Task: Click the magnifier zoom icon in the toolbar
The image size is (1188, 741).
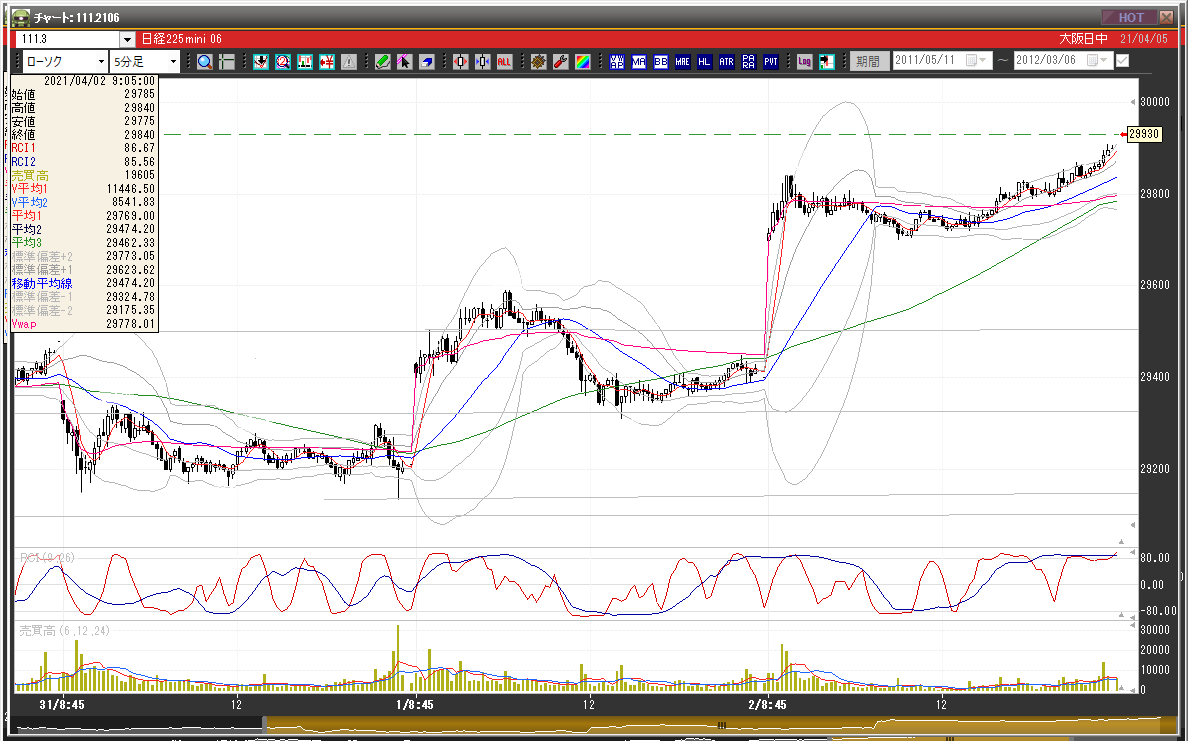Action: click(205, 62)
